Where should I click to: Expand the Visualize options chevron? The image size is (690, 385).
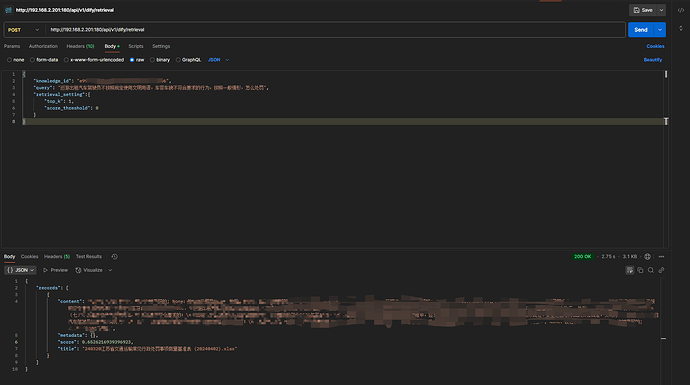coord(110,270)
